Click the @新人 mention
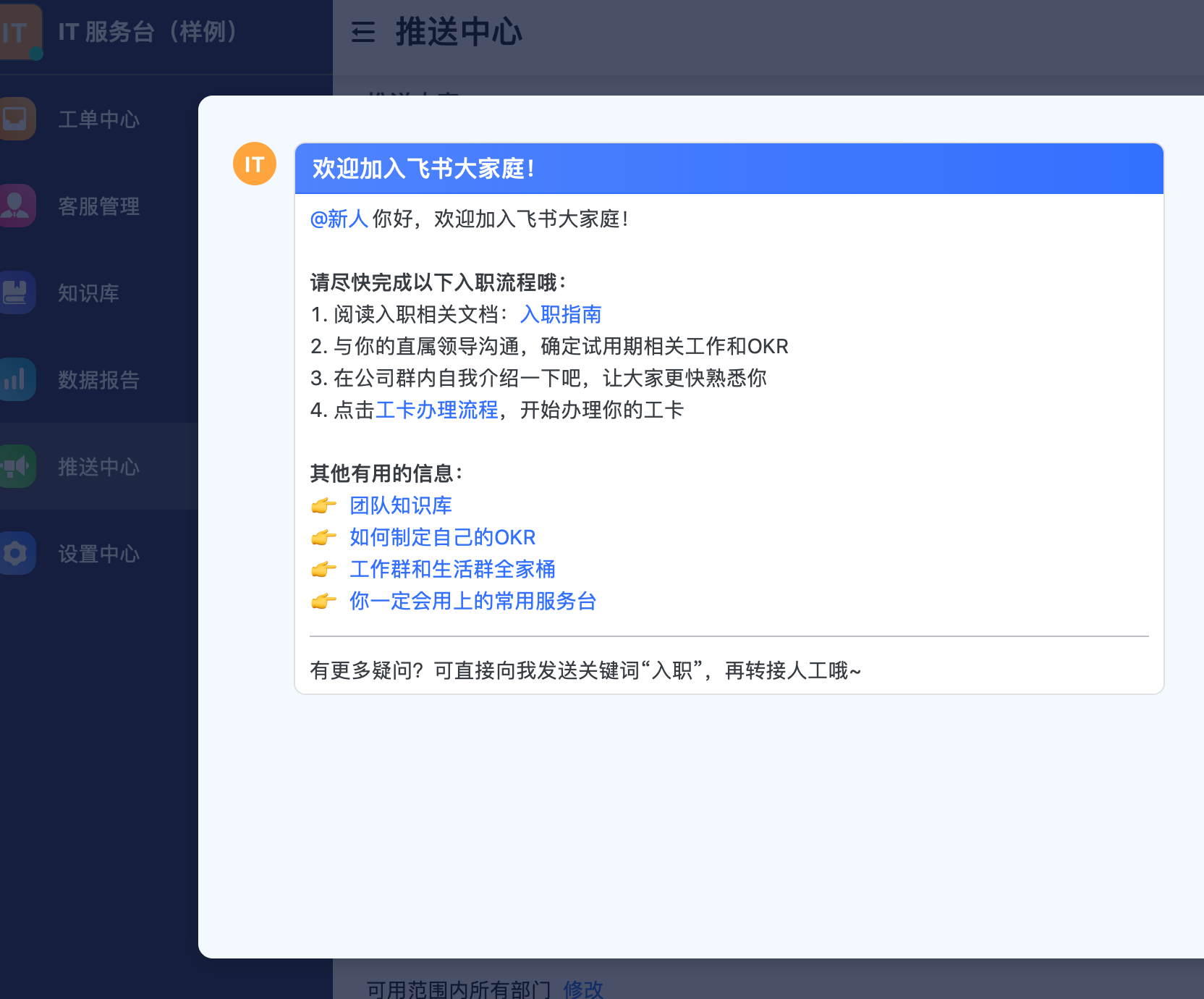This screenshot has height=999, width=1204. pyautogui.click(x=339, y=219)
